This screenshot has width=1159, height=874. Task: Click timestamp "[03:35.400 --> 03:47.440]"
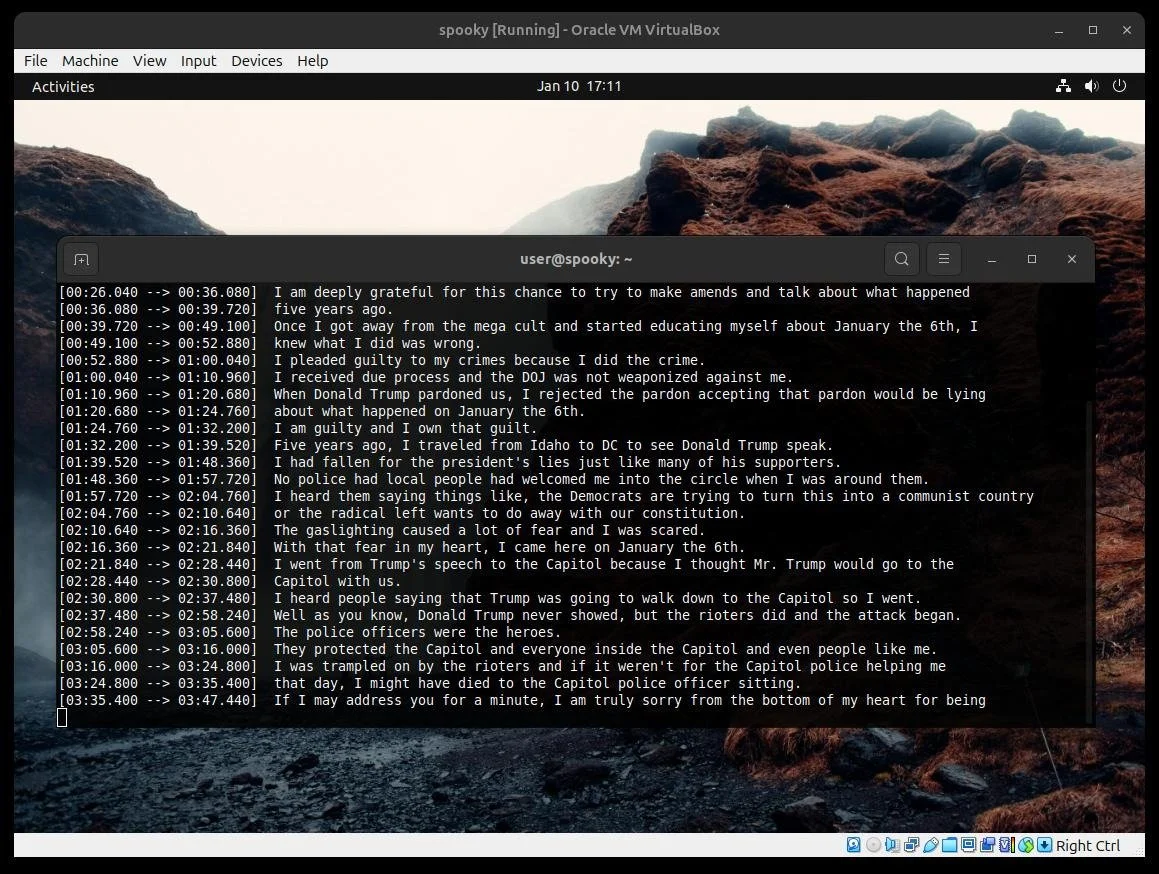157,700
